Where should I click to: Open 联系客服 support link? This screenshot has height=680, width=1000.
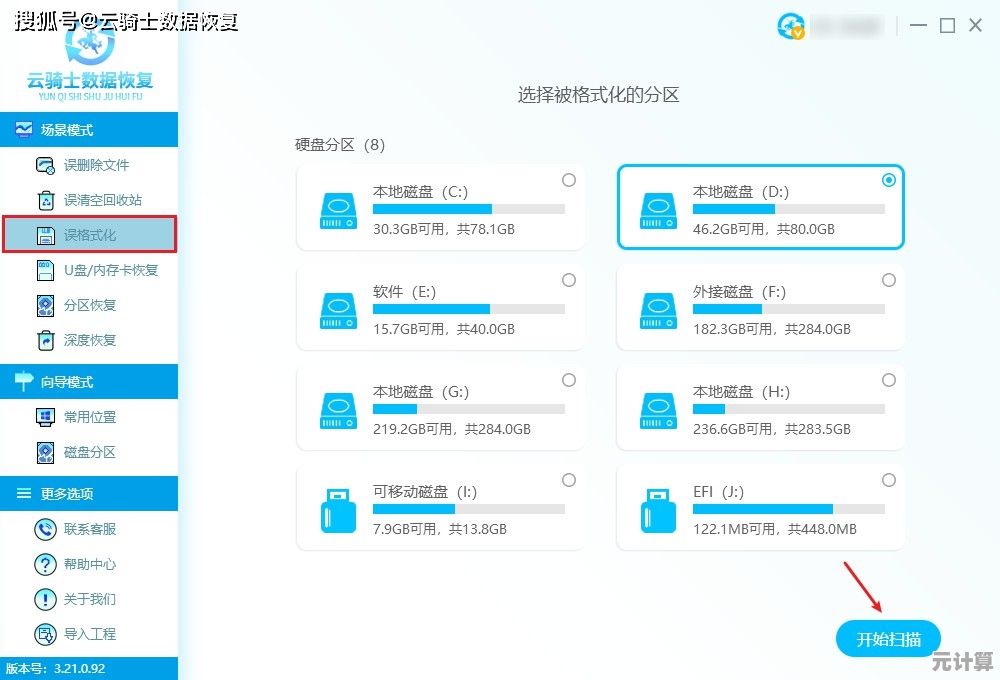point(90,529)
